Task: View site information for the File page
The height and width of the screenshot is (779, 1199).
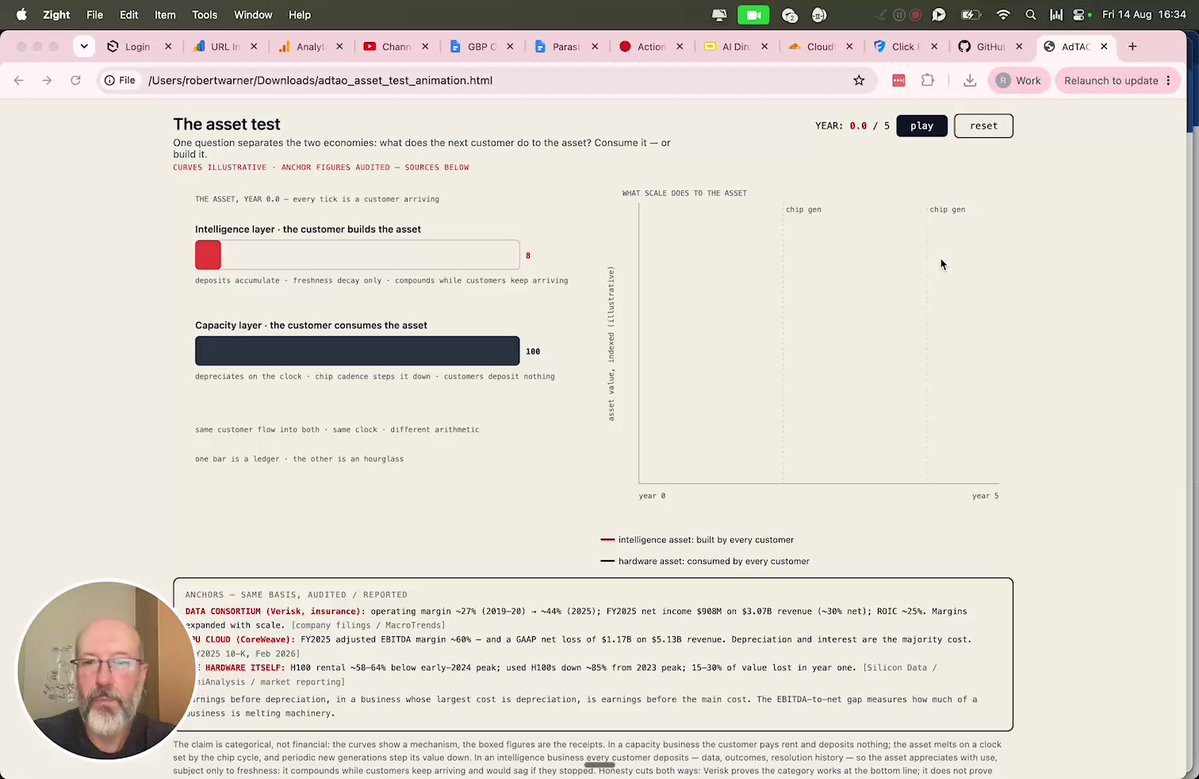Action: tap(120, 80)
